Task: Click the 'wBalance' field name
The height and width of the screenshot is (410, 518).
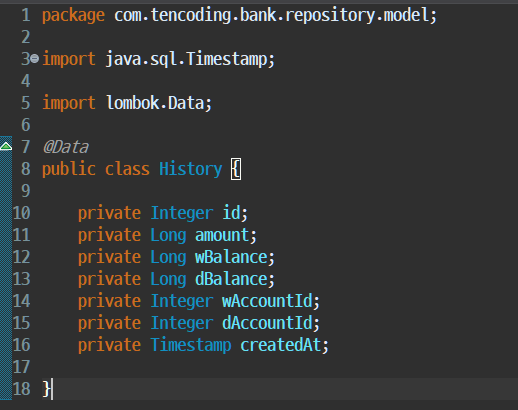Action: pyautogui.click(x=231, y=257)
